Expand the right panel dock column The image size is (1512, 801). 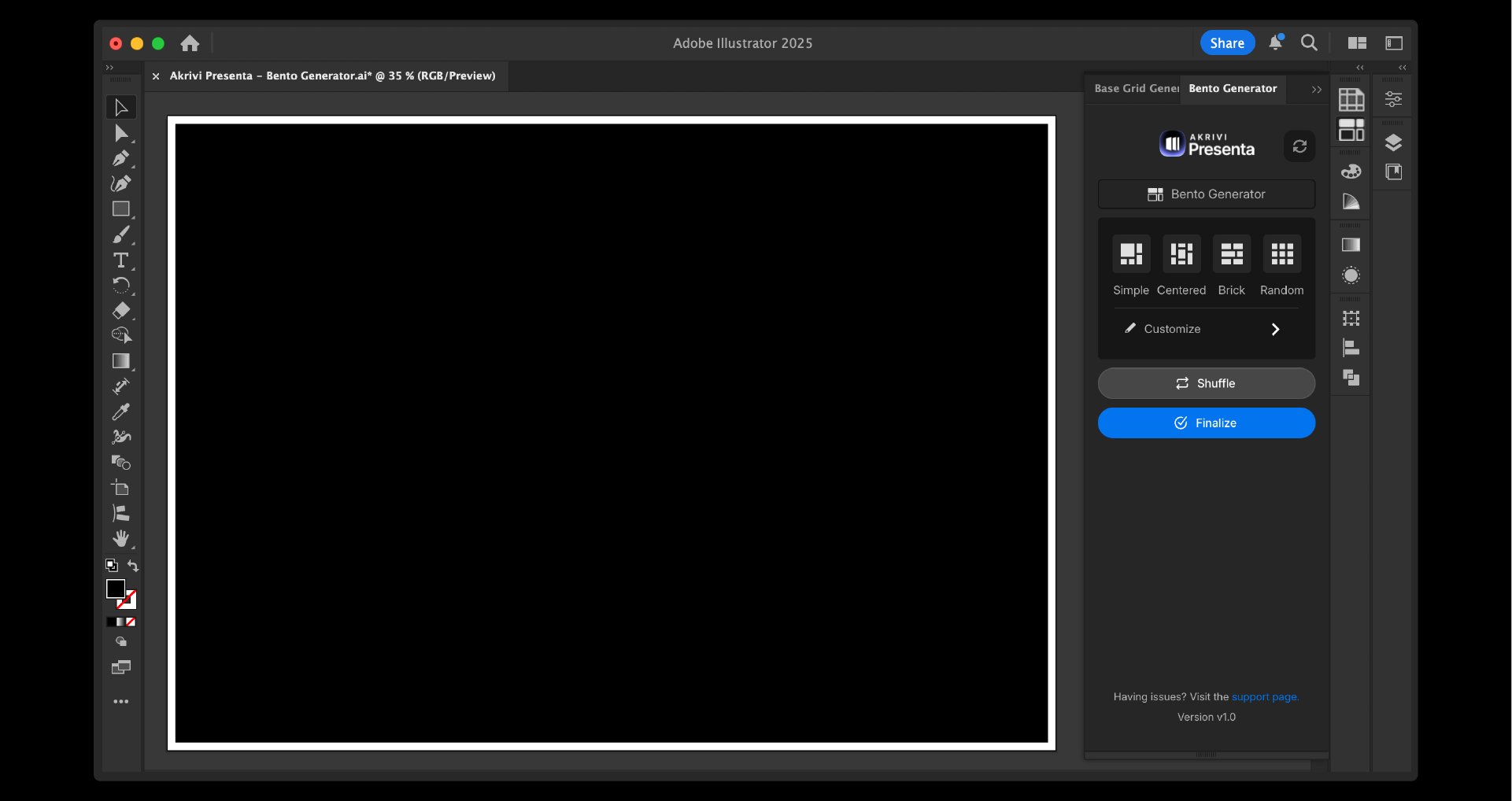click(x=1402, y=68)
